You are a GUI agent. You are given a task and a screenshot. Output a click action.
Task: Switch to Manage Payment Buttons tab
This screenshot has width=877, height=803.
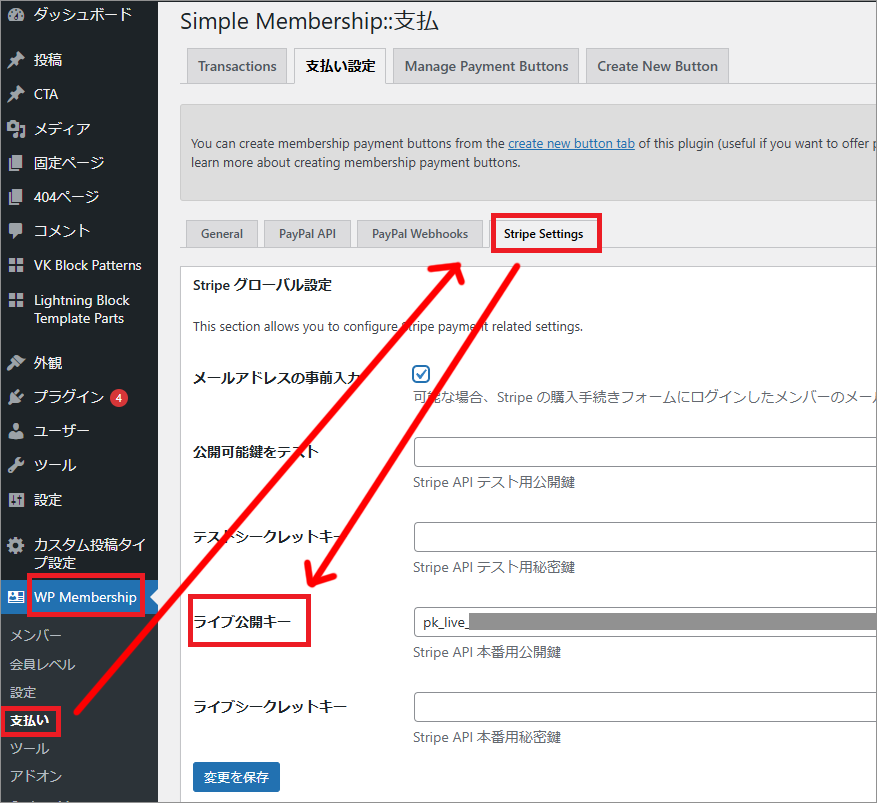coord(486,66)
